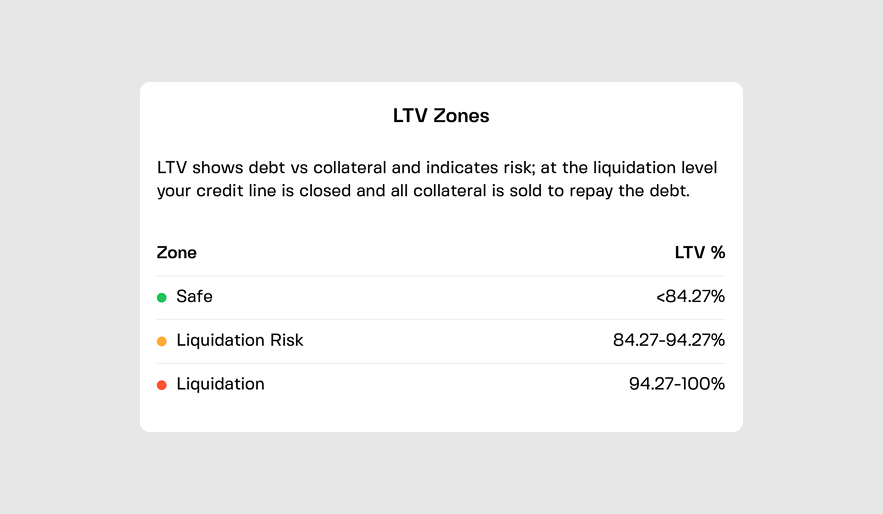The height and width of the screenshot is (514, 883).
Task: Click the Liquidation label in last row
Action: 220,385
